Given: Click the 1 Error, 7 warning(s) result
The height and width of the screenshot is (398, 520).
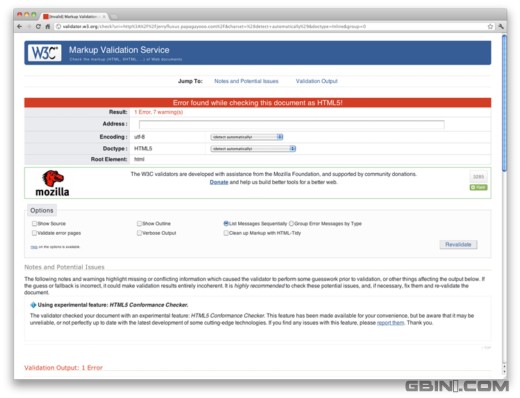Looking at the screenshot, I should point(159,112).
